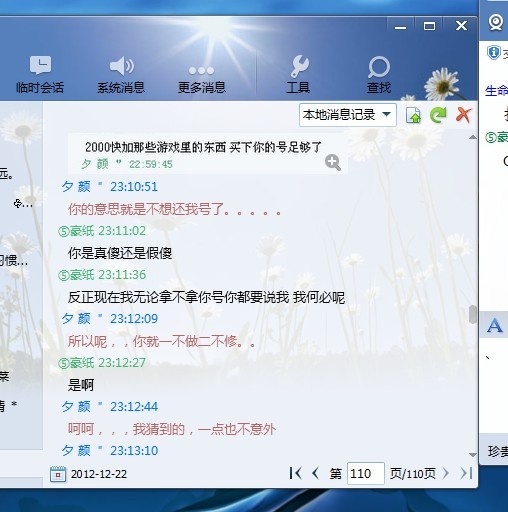Click the magnifier zoom icon on message
This screenshot has height=512, width=508.
[x=332, y=162]
